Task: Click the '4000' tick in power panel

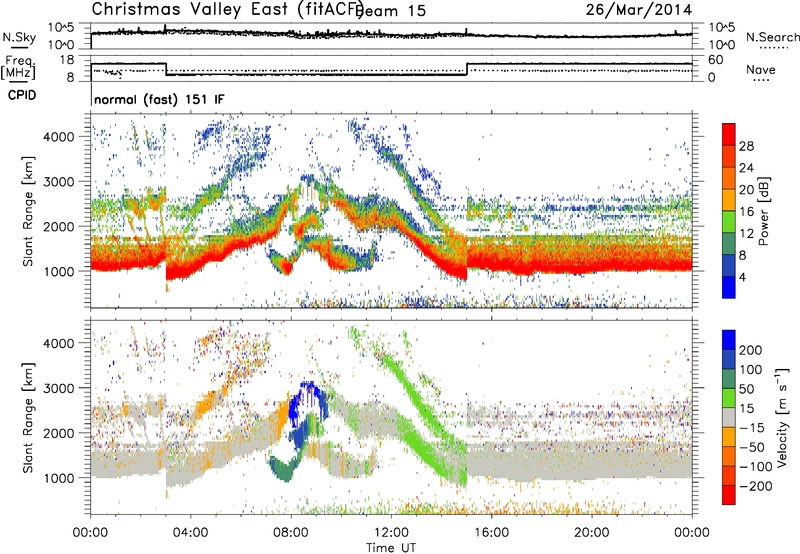Action: (x=58, y=136)
